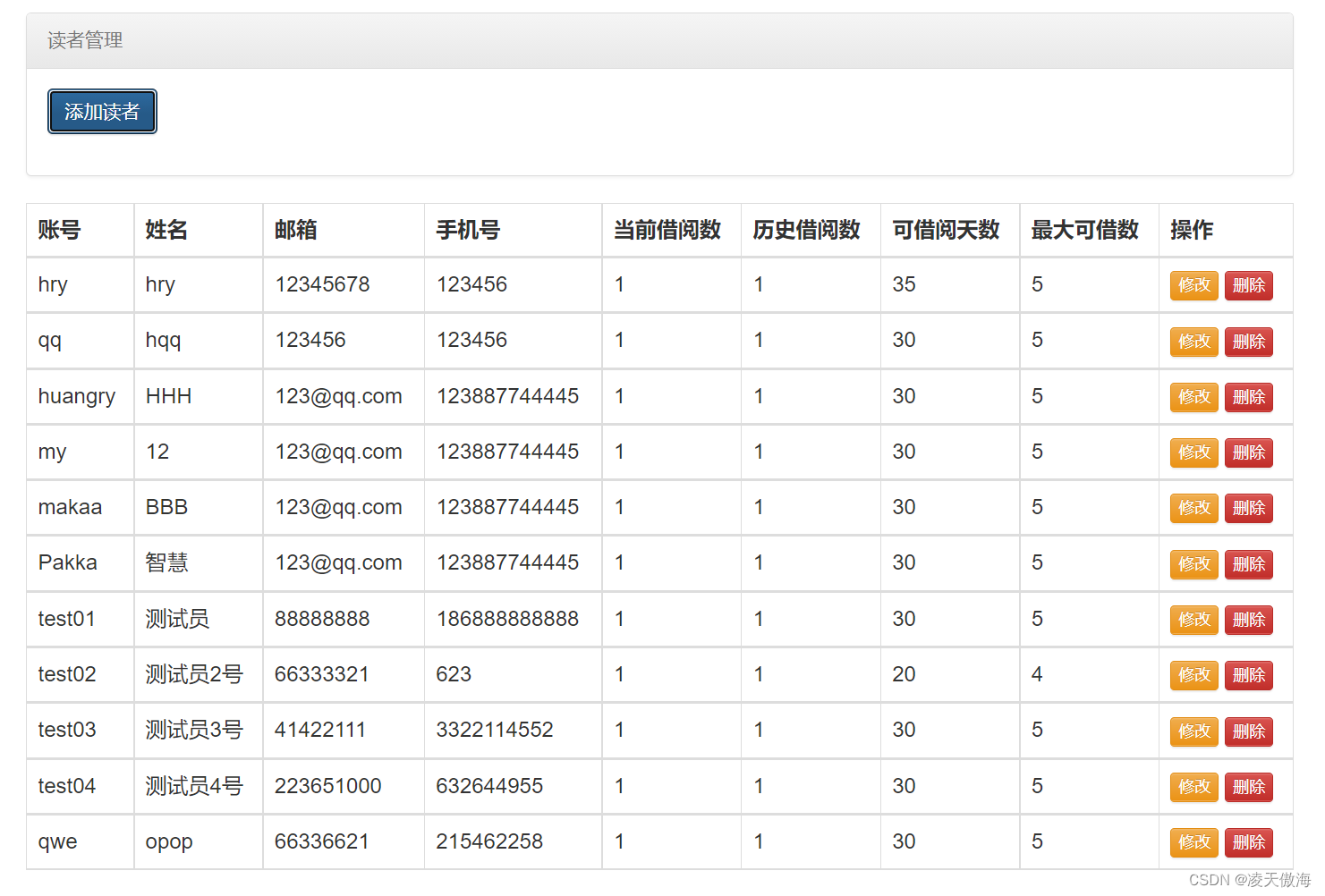Delete the huangry account row

[1249, 397]
